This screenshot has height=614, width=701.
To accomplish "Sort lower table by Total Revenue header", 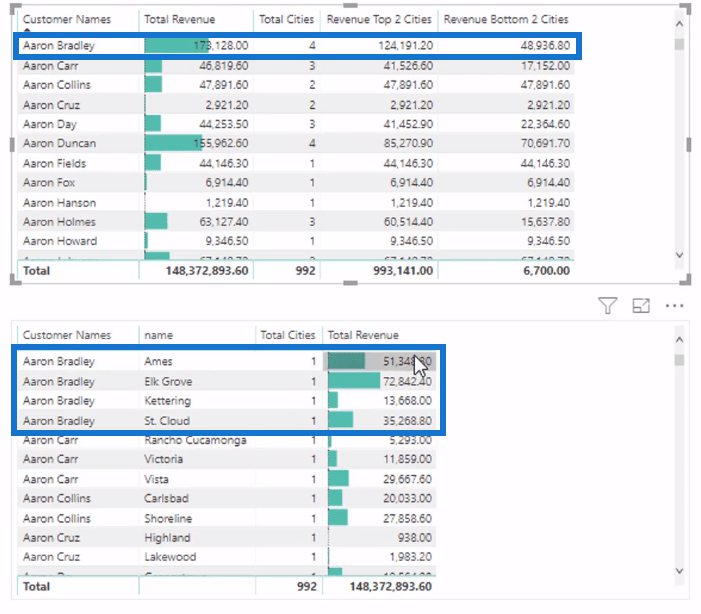I will coord(363,335).
